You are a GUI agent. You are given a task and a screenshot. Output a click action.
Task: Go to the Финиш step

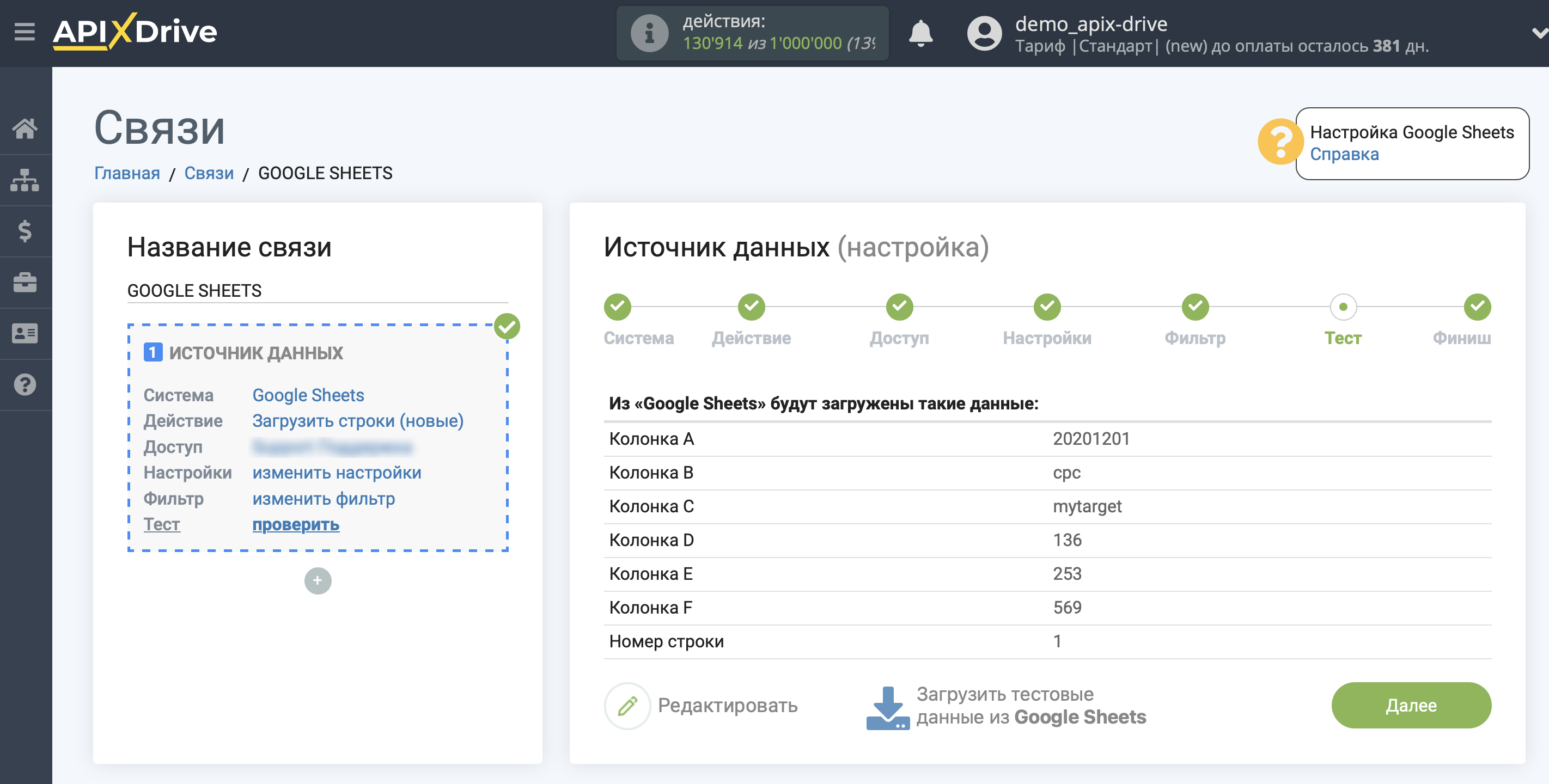tap(1477, 307)
